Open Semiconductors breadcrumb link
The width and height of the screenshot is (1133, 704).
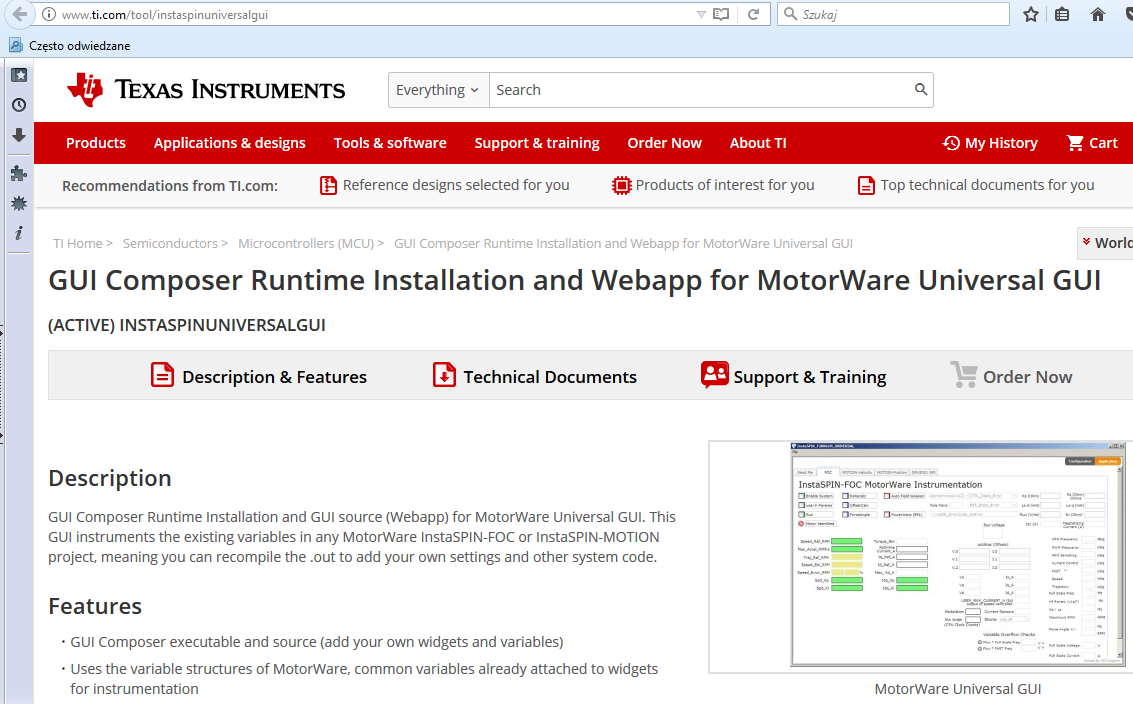(170, 244)
